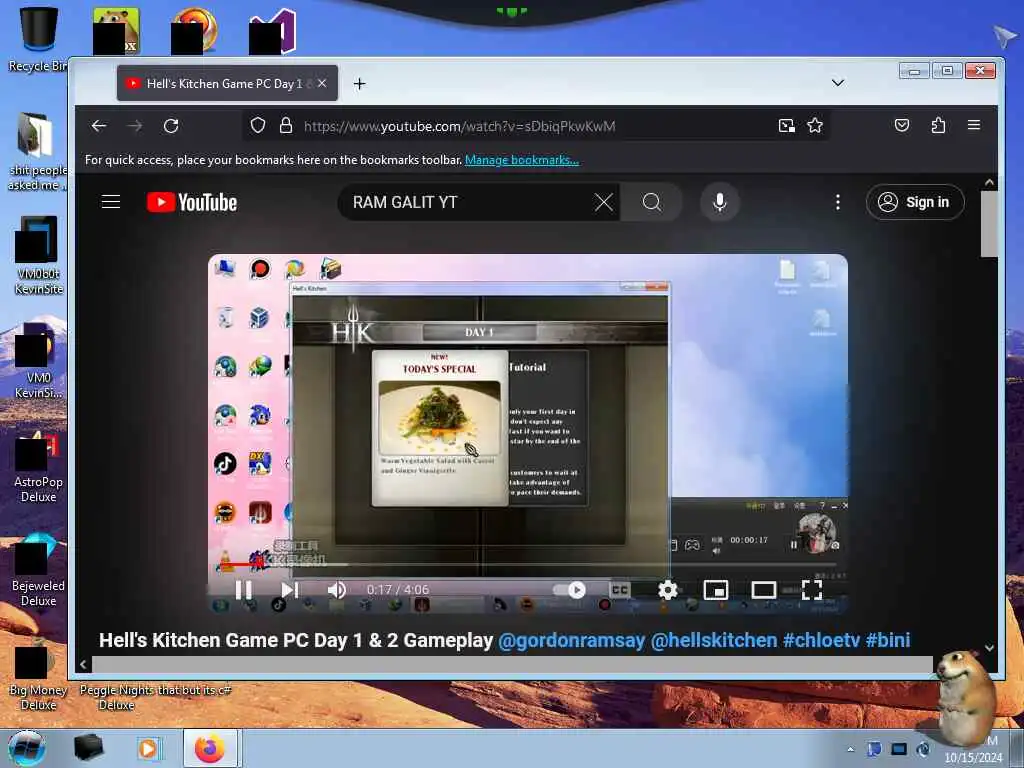Select the 'shit people asked me' folder
The height and width of the screenshot is (768, 1024).
click(37, 152)
